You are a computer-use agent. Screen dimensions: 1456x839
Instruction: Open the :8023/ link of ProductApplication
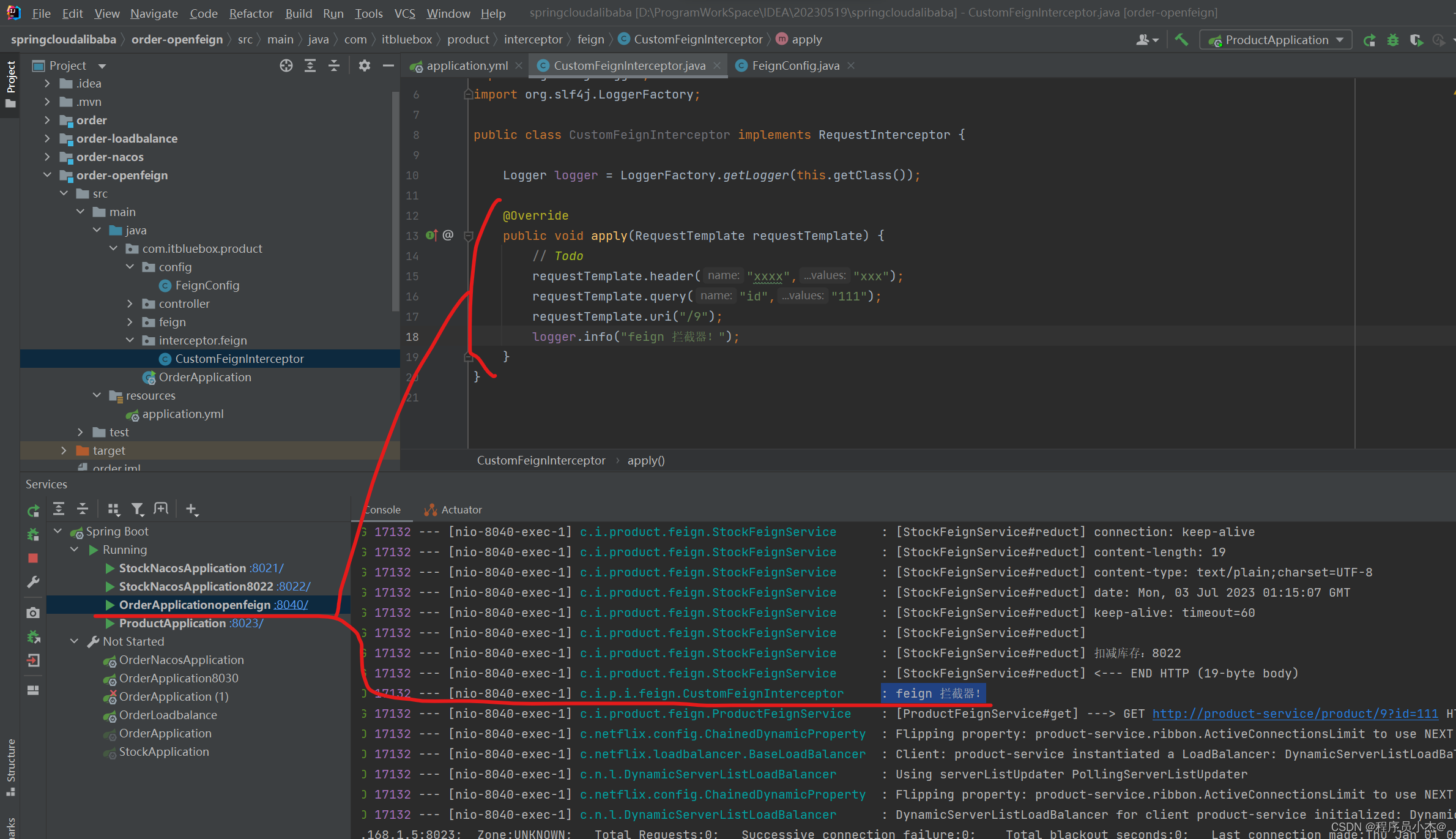point(246,623)
